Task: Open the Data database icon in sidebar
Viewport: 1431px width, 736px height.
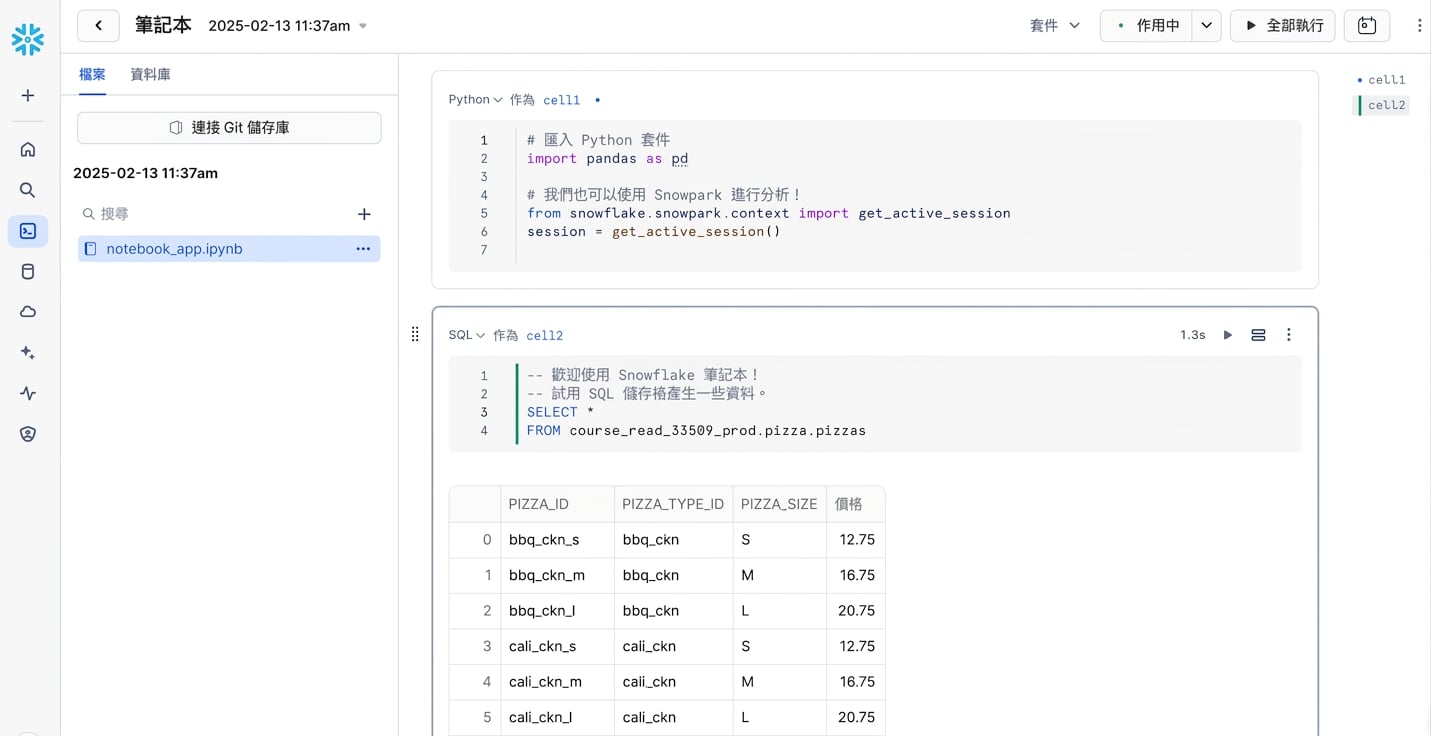Action: (28, 271)
